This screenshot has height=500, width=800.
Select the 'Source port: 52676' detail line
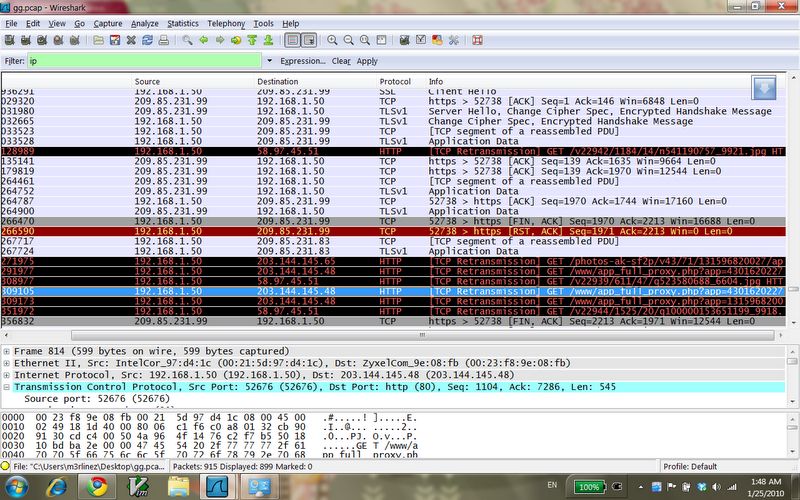[97, 398]
